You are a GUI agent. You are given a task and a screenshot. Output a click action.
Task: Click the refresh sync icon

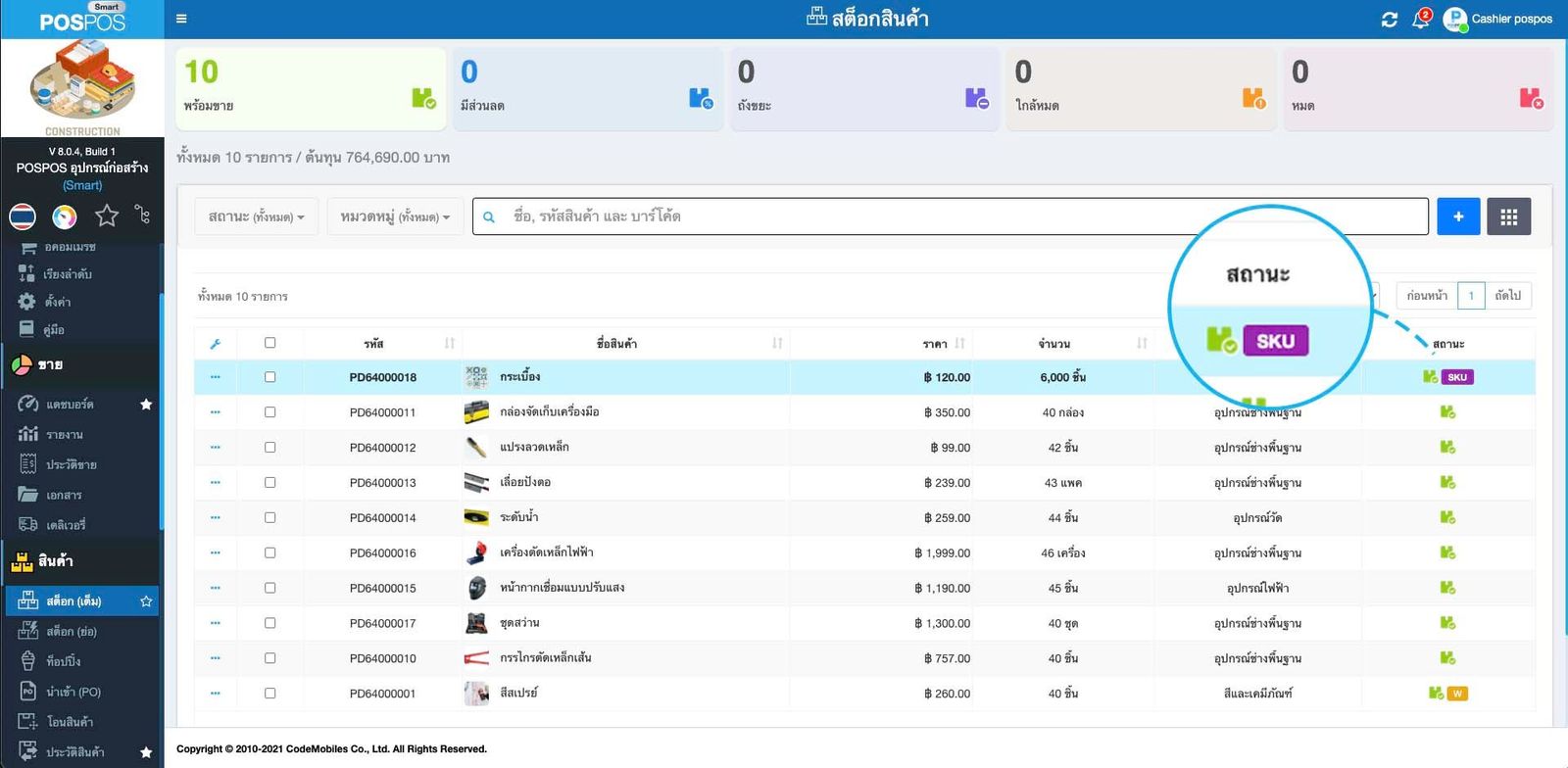(1389, 20)
